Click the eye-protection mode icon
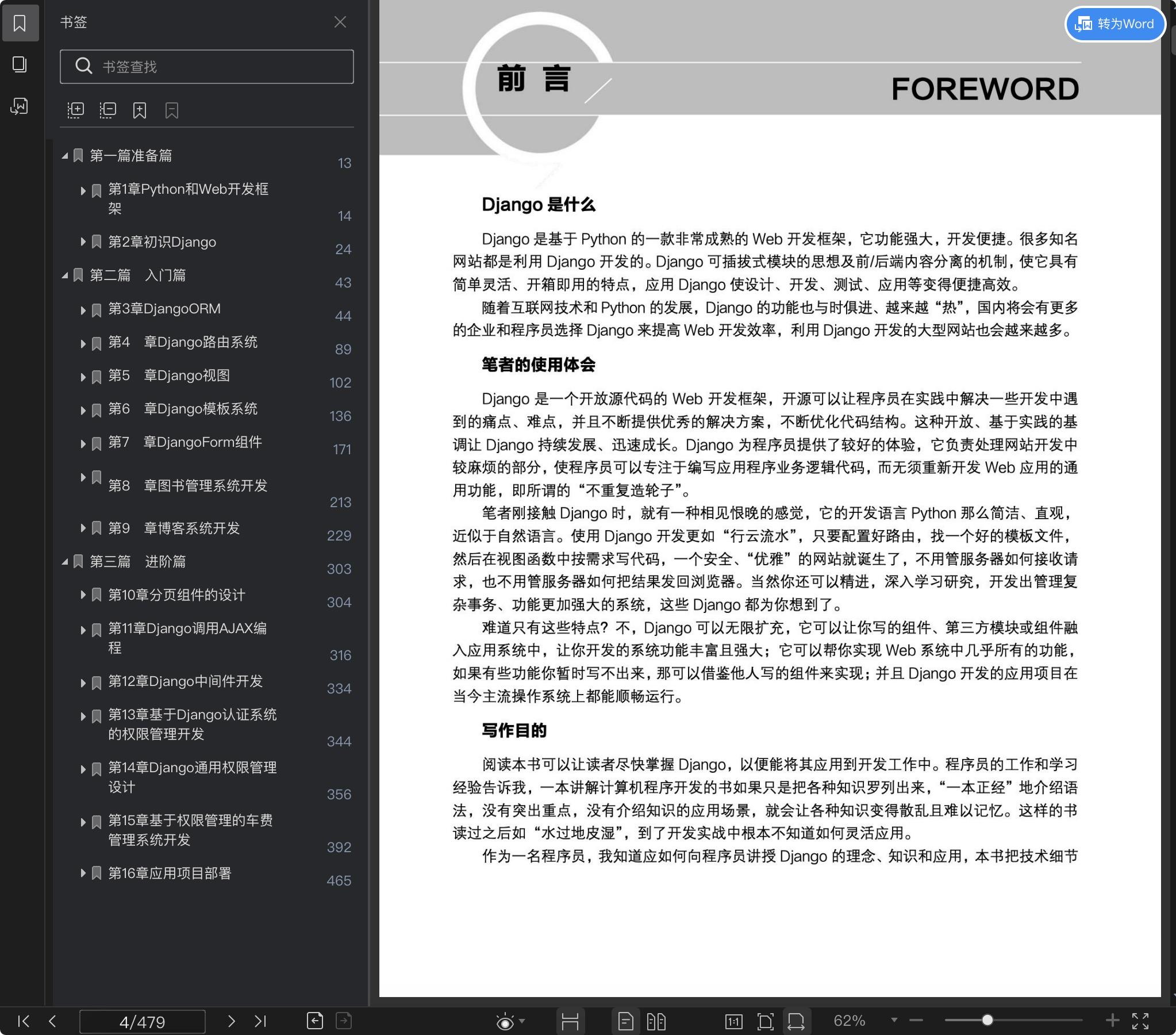Image resolution: width=1176 pixels, height=1035 pixels. pos(505,1021)
